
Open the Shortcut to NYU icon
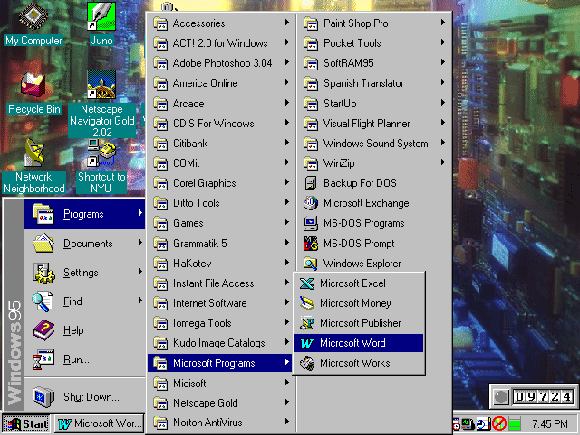coord(101,153)
